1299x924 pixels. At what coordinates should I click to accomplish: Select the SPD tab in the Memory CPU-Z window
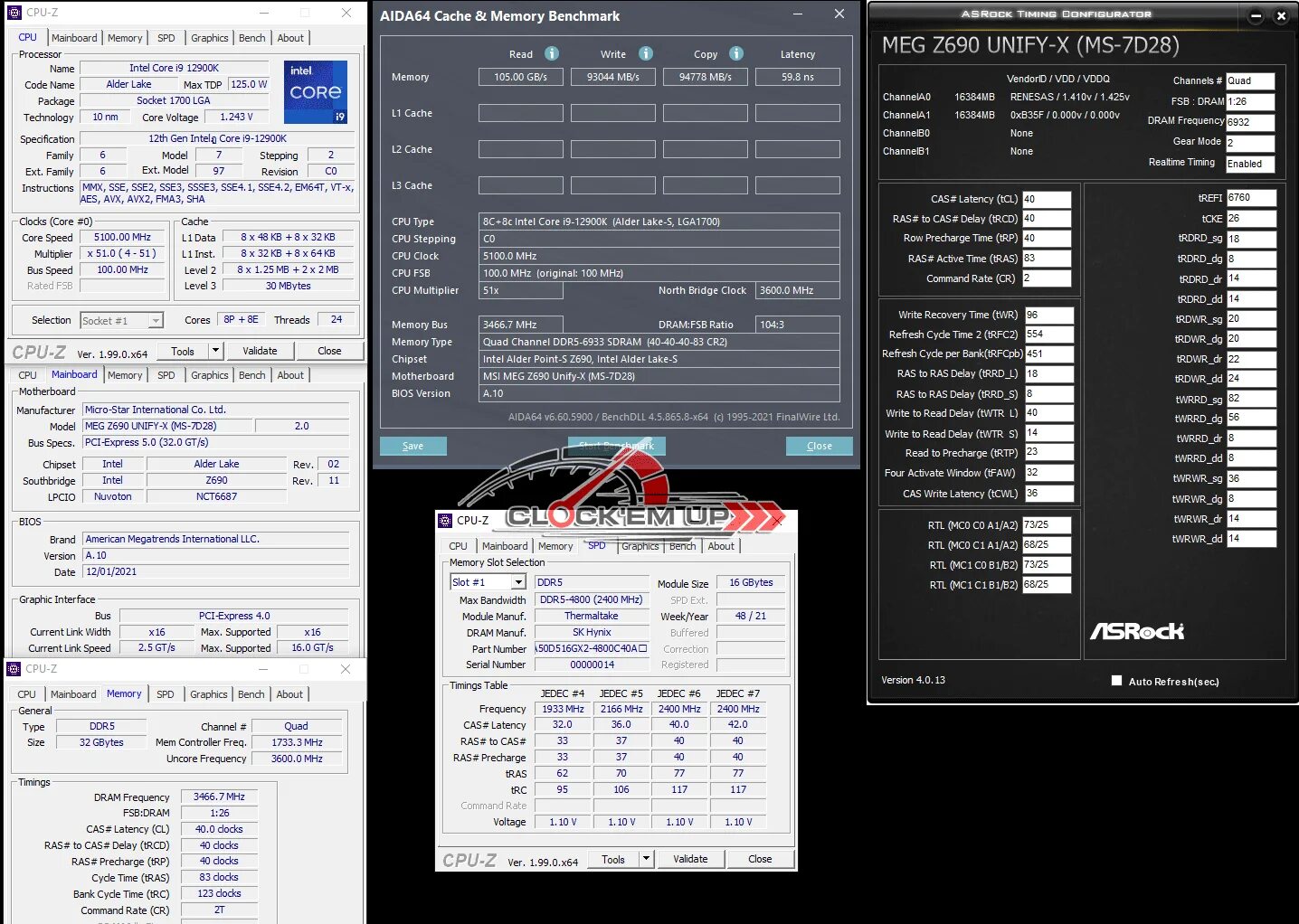[x=166, y=694]
